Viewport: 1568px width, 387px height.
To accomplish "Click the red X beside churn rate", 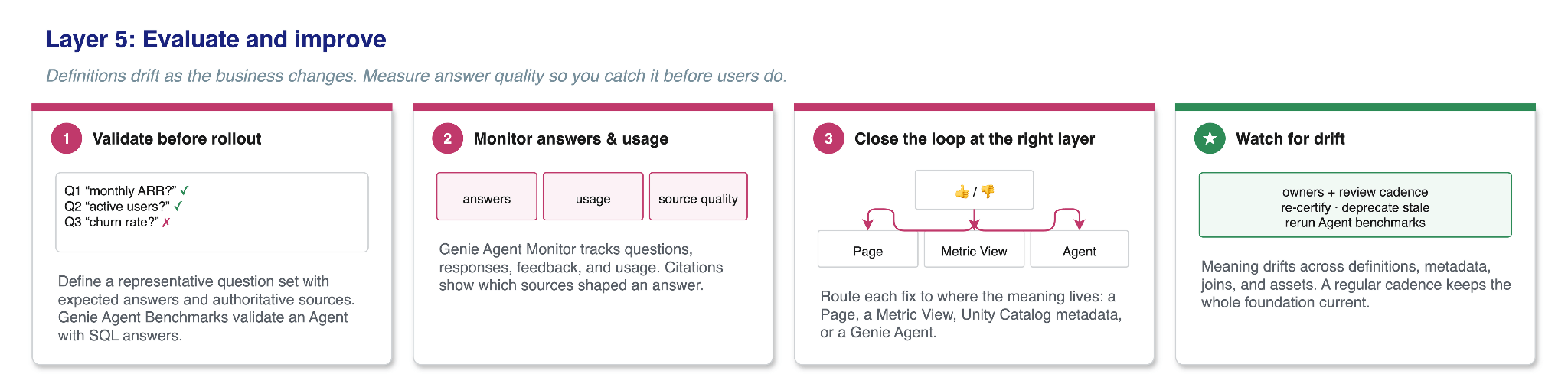I will pyautogui.click(x=166, y=222).
